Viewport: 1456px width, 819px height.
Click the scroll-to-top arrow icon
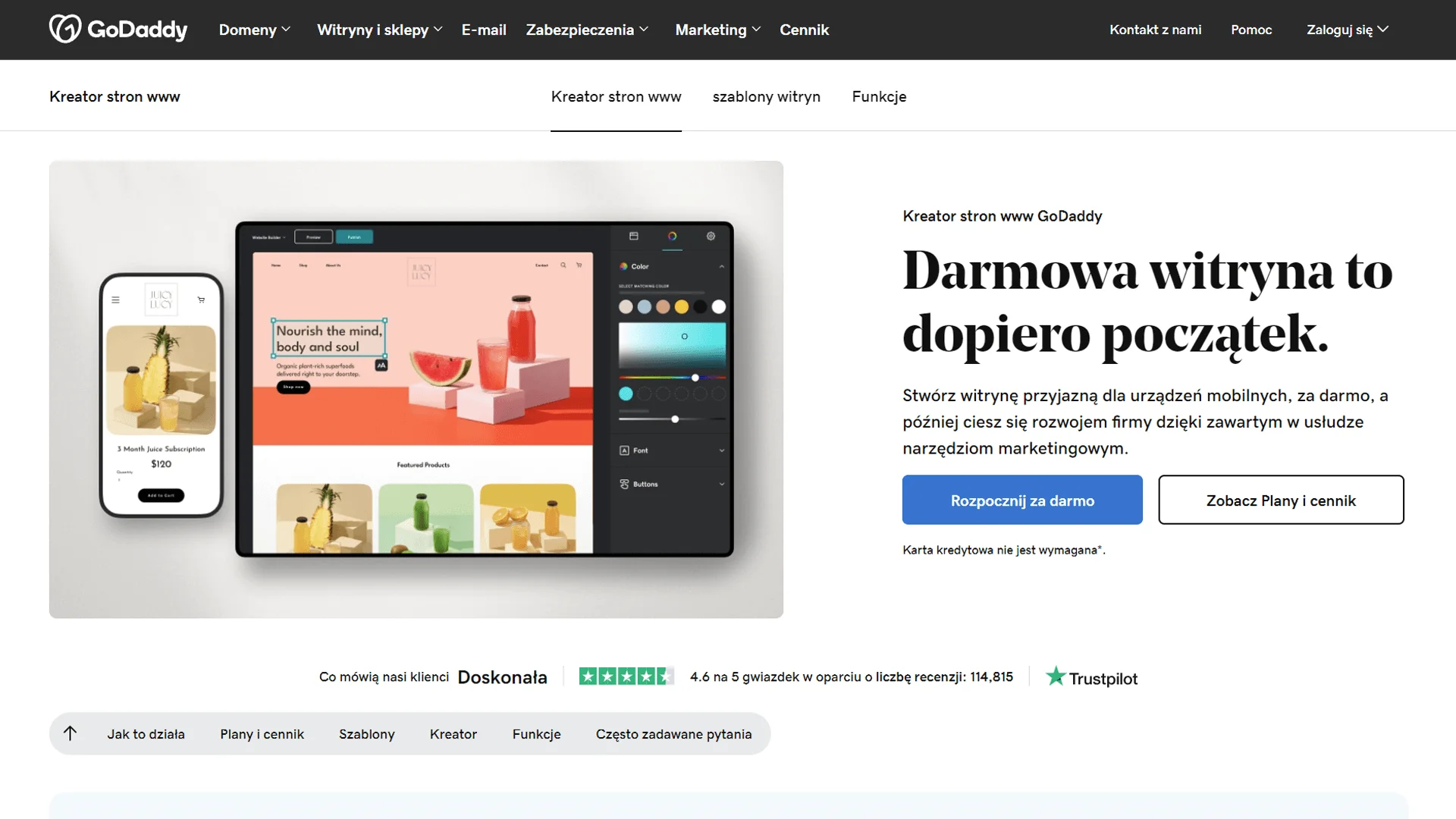click(70, 733)
